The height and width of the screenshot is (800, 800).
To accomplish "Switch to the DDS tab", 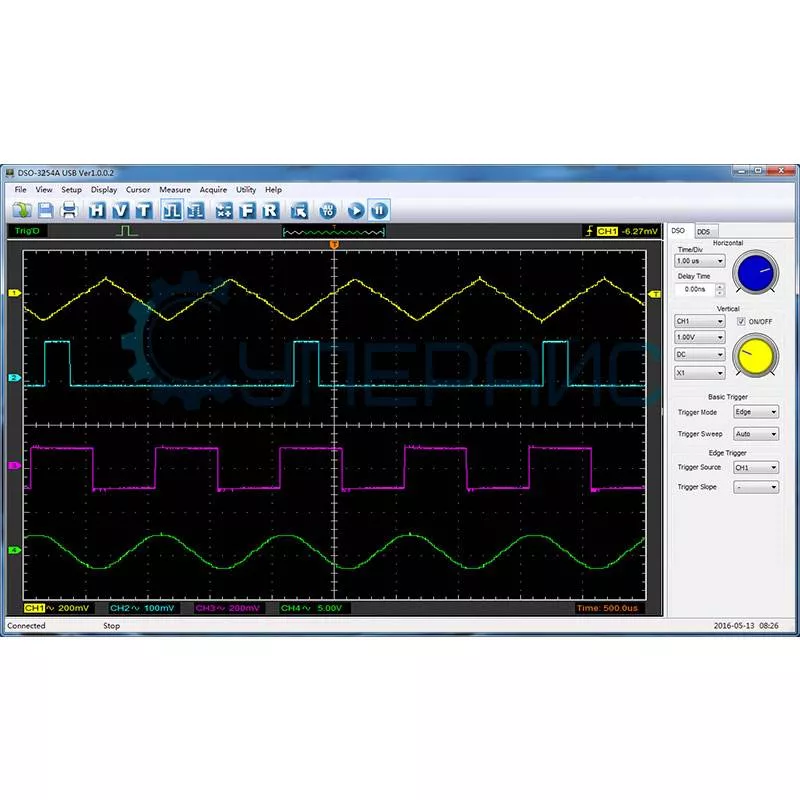I will coord(704,231).
